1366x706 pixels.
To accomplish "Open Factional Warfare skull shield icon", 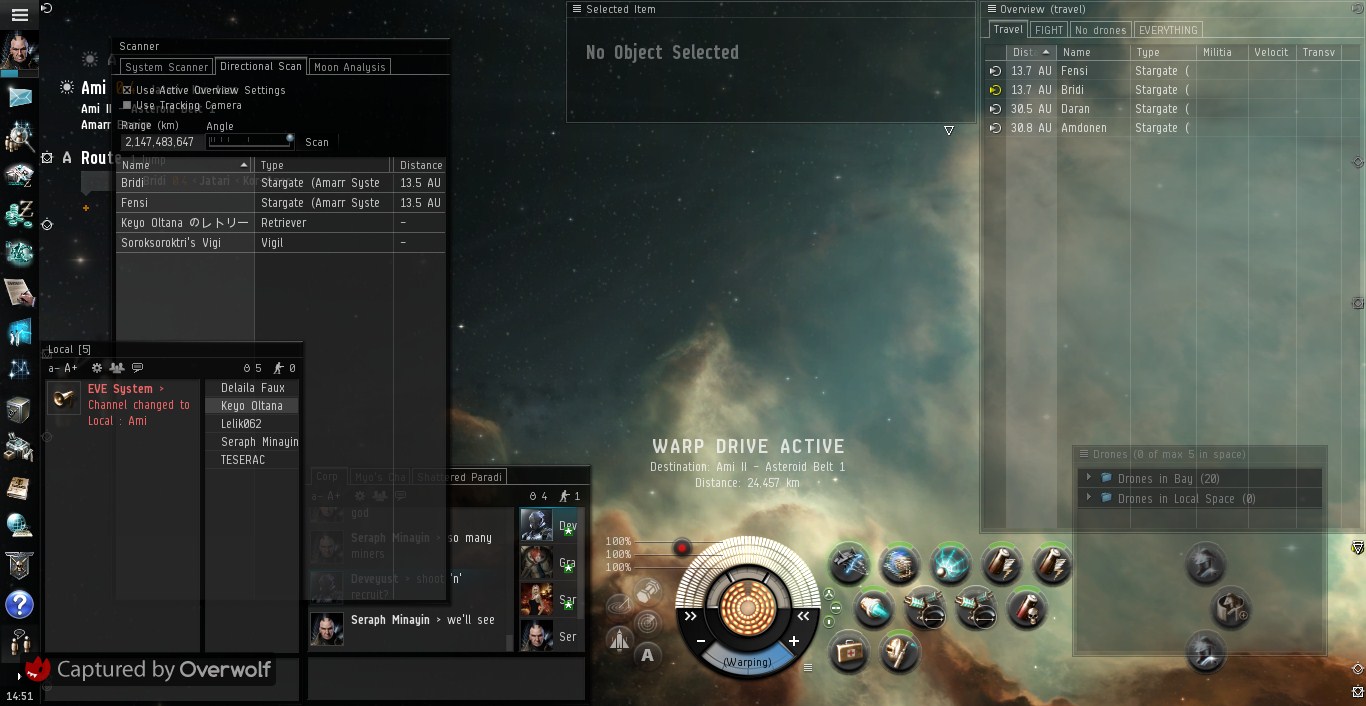I will point(19,564).
